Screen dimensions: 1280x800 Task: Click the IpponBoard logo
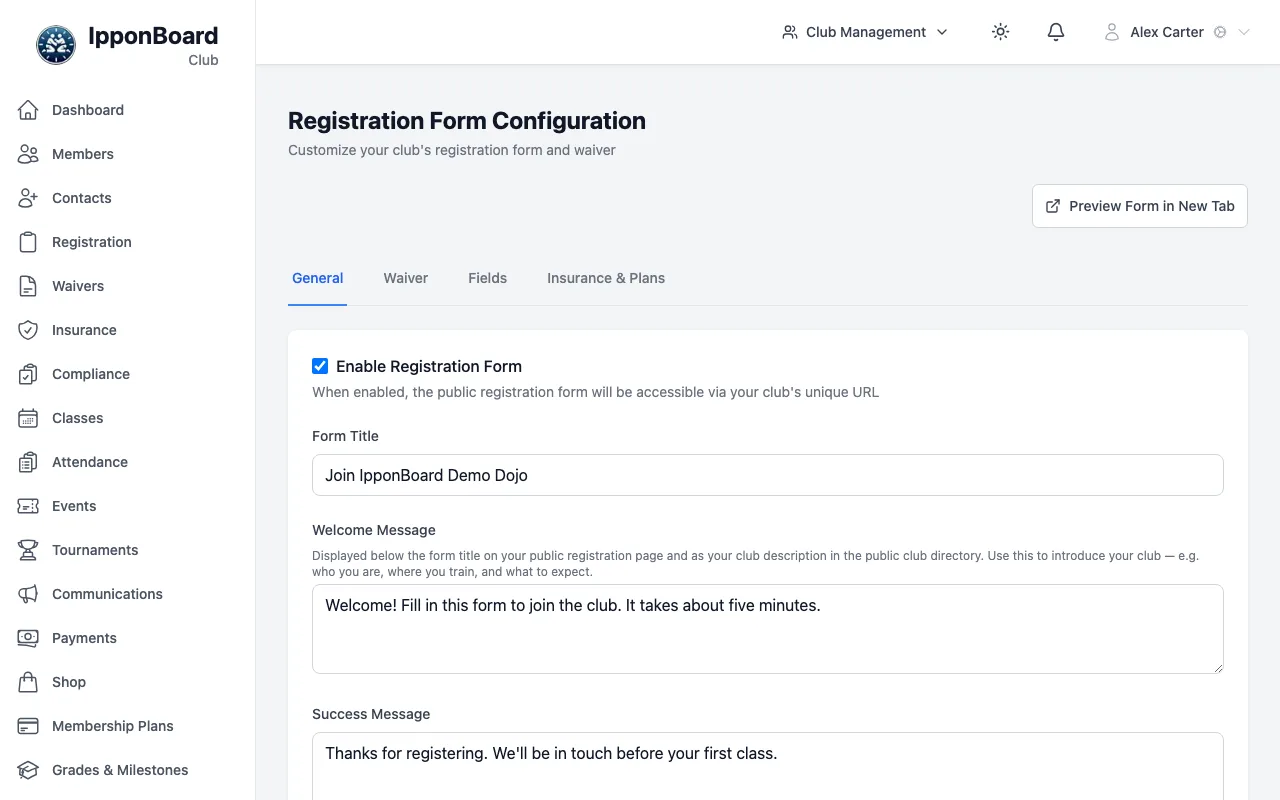(x=56, y=45)
